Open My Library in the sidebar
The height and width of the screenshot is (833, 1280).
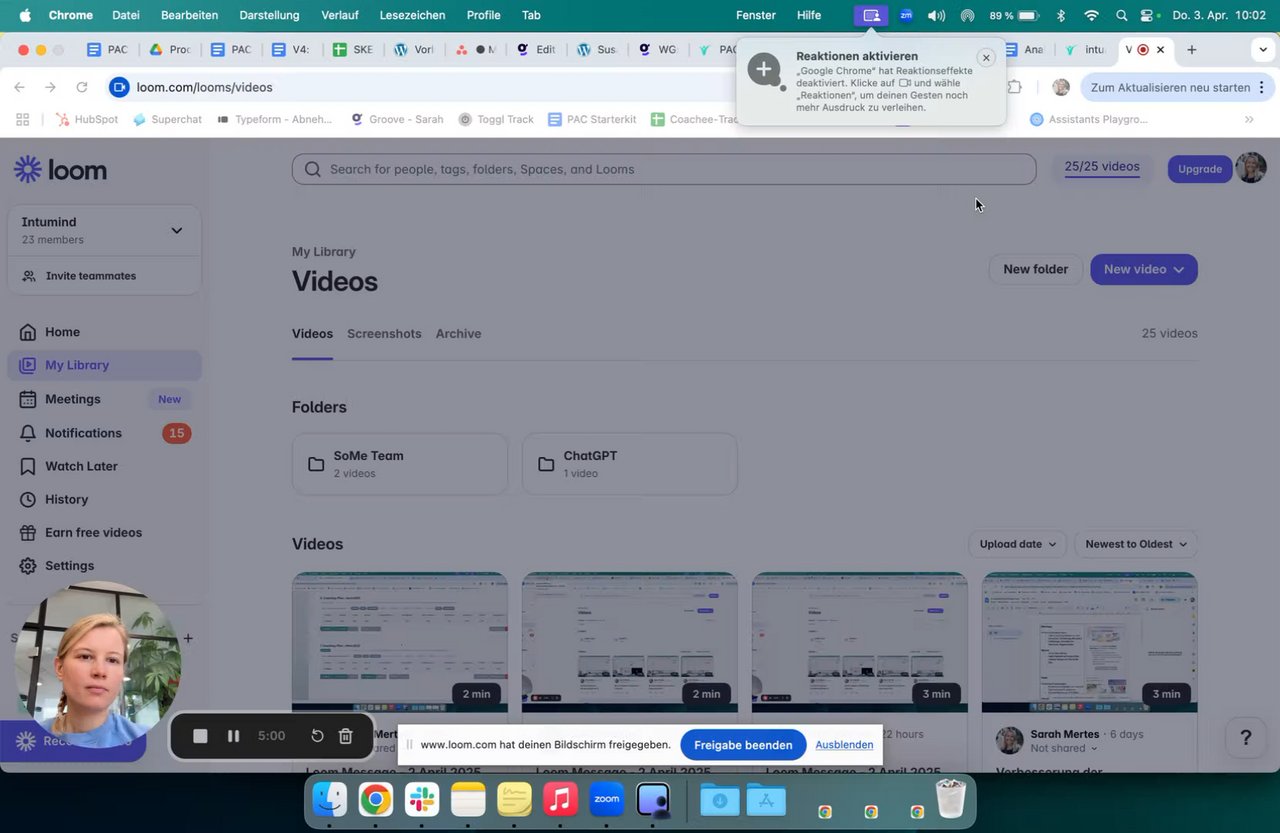(105, 365)
